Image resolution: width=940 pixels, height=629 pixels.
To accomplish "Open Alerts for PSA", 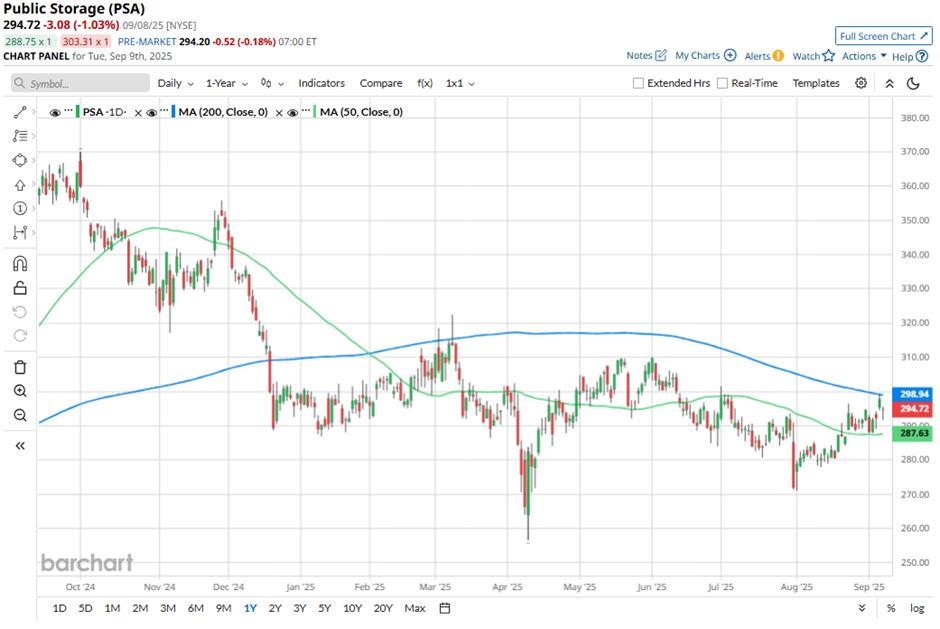I will coord(764,56).
